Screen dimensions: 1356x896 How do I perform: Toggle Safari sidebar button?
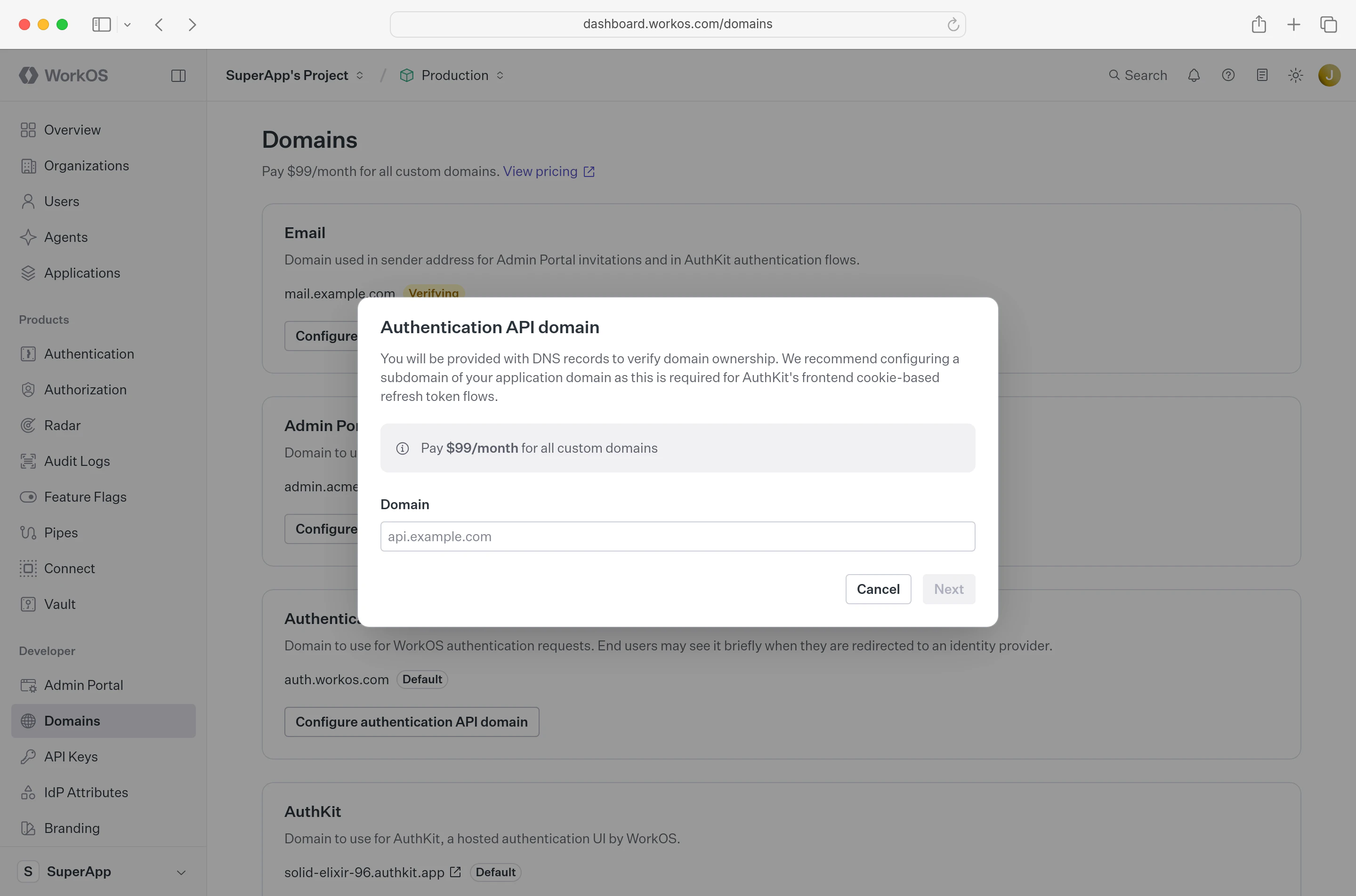click(101, 24)
